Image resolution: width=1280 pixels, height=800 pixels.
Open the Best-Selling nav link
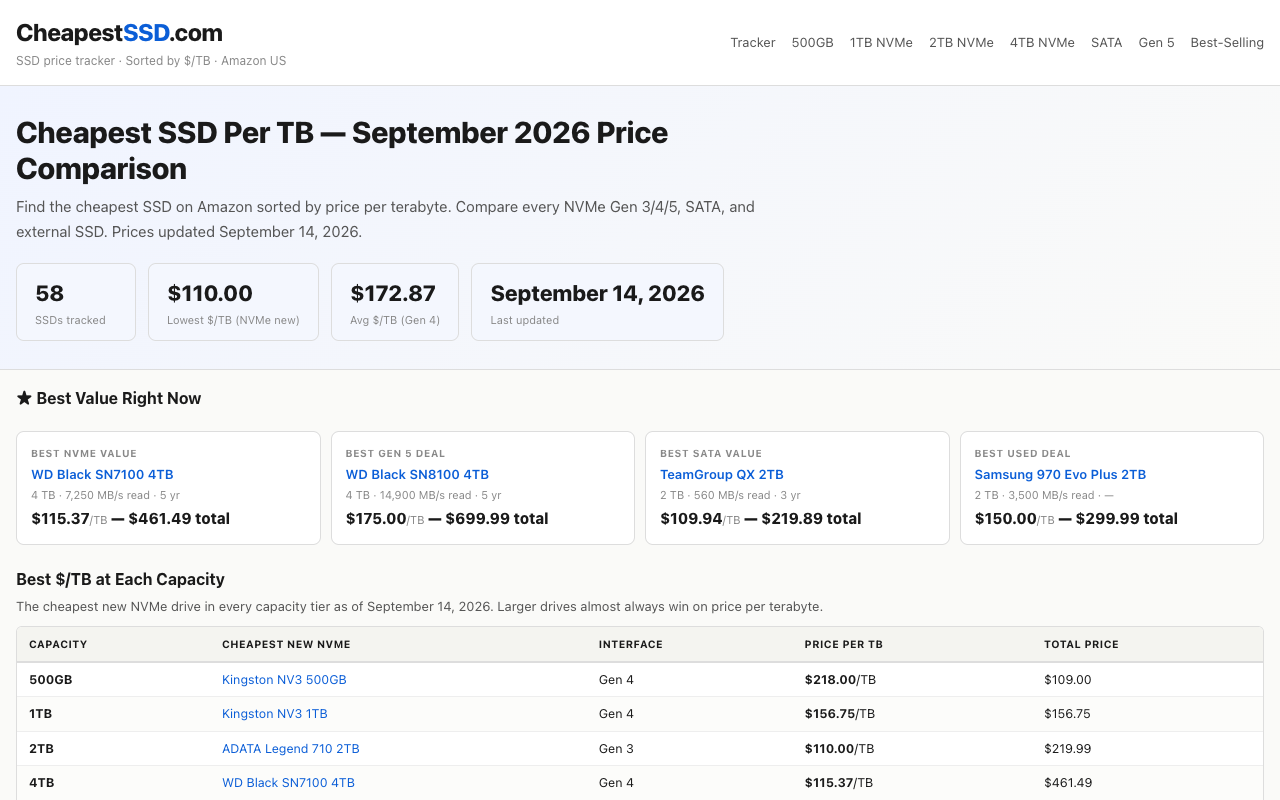point(1227,43)
